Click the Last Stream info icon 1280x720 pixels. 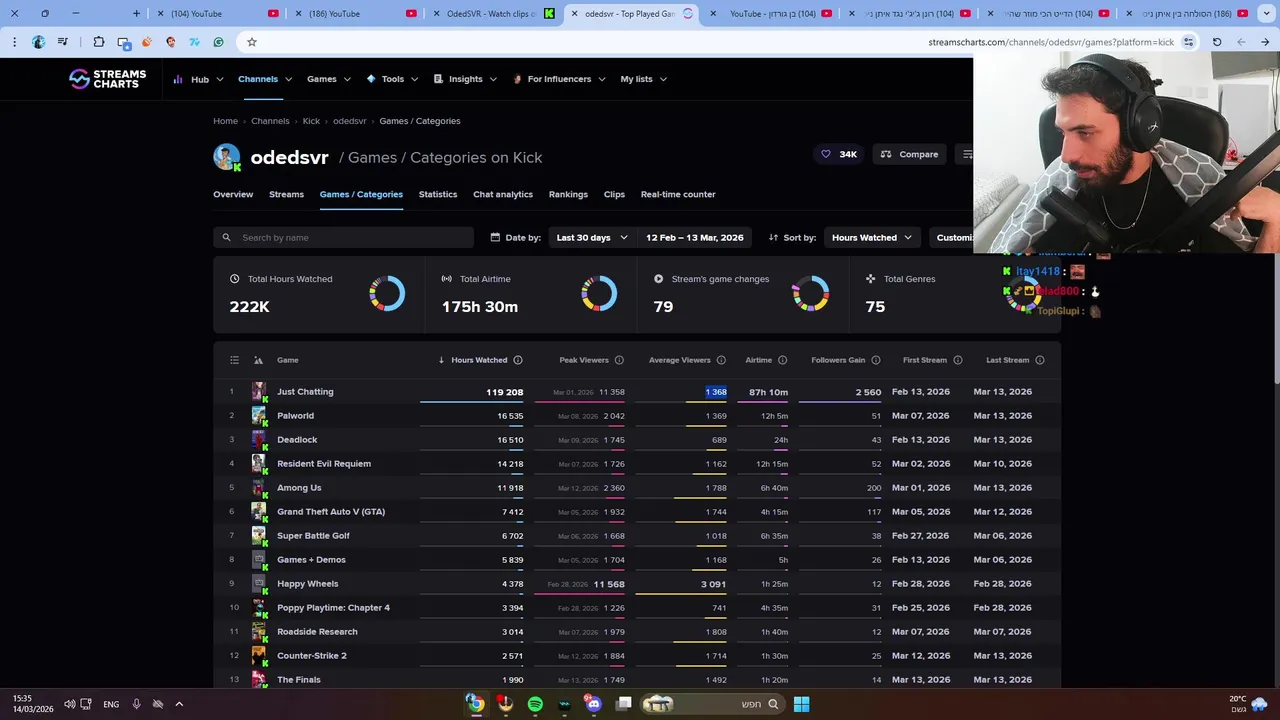[1040, 360]
